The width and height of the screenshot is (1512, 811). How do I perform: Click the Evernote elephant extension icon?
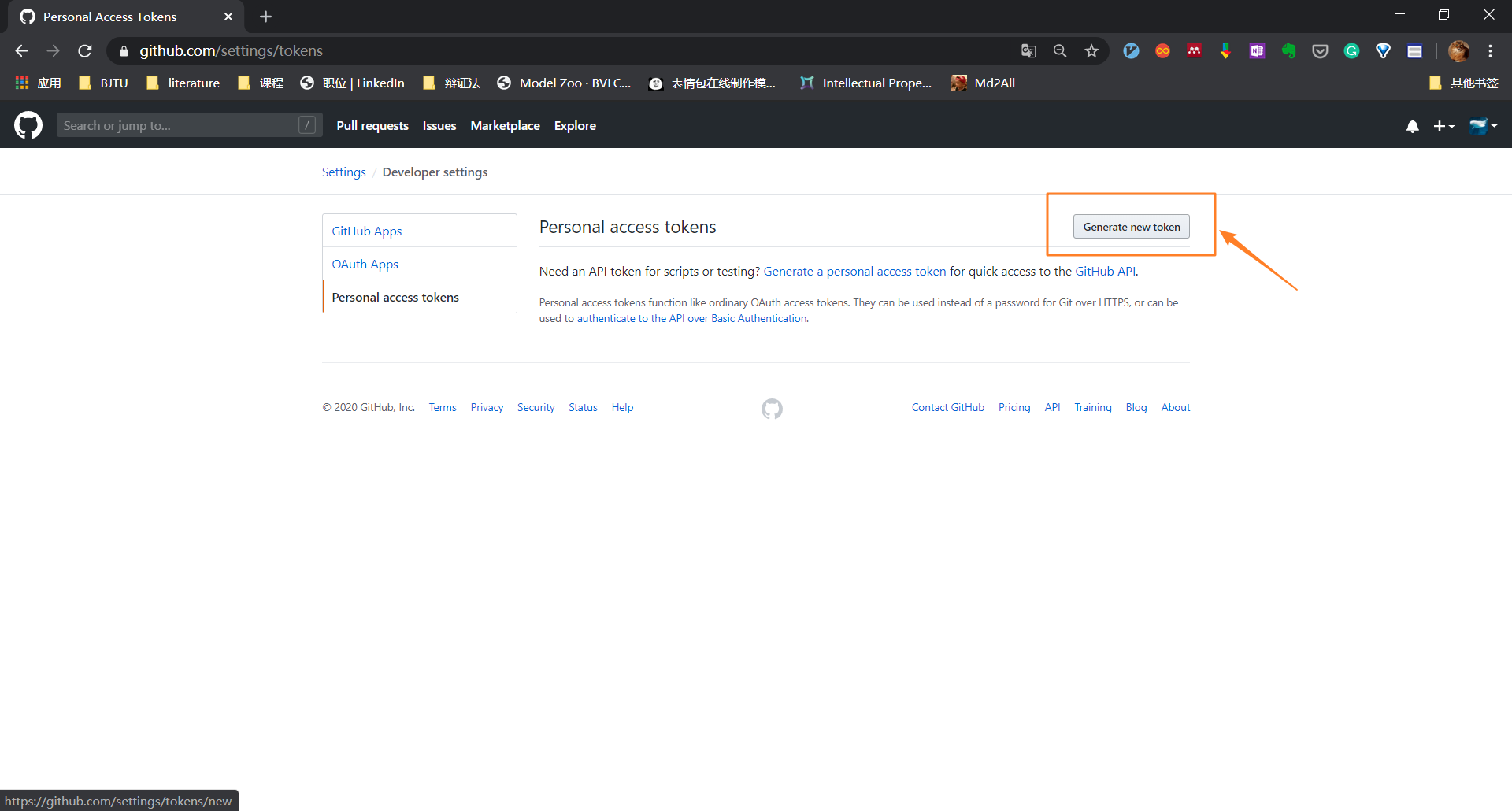pyautogui.click(x=1289, y=51)
